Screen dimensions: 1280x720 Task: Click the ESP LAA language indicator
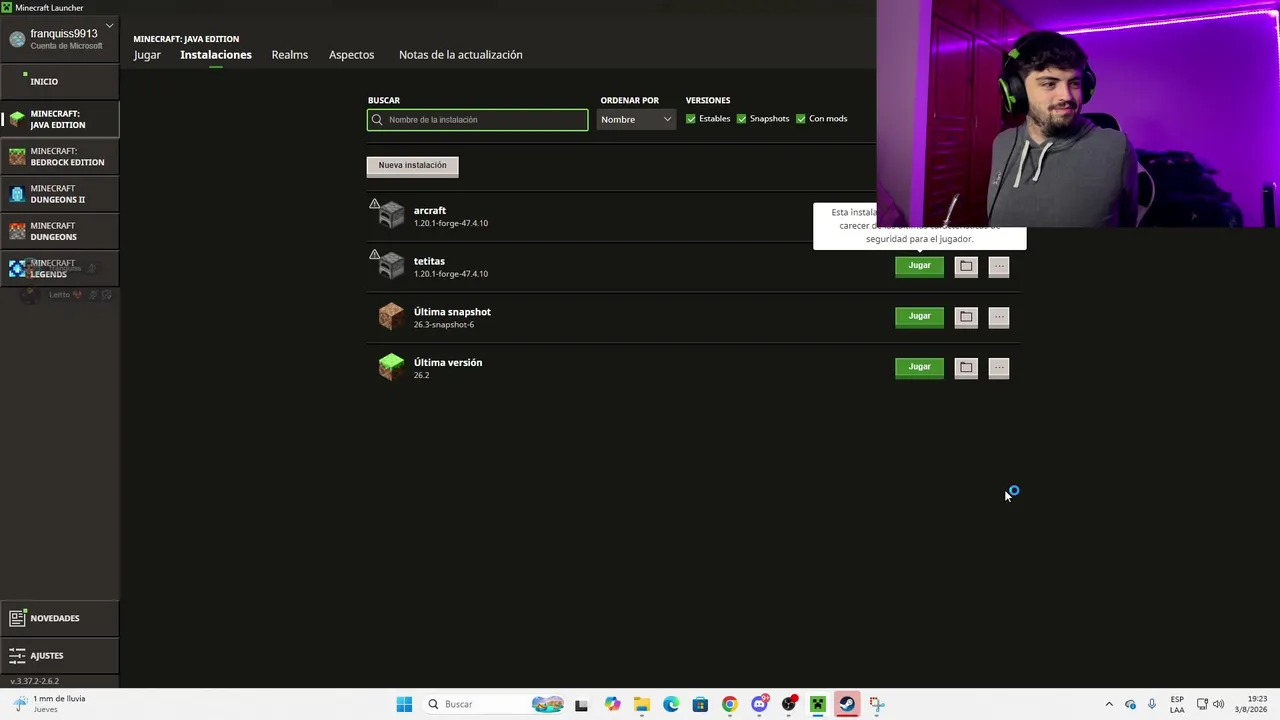[x=1177, y=704]
